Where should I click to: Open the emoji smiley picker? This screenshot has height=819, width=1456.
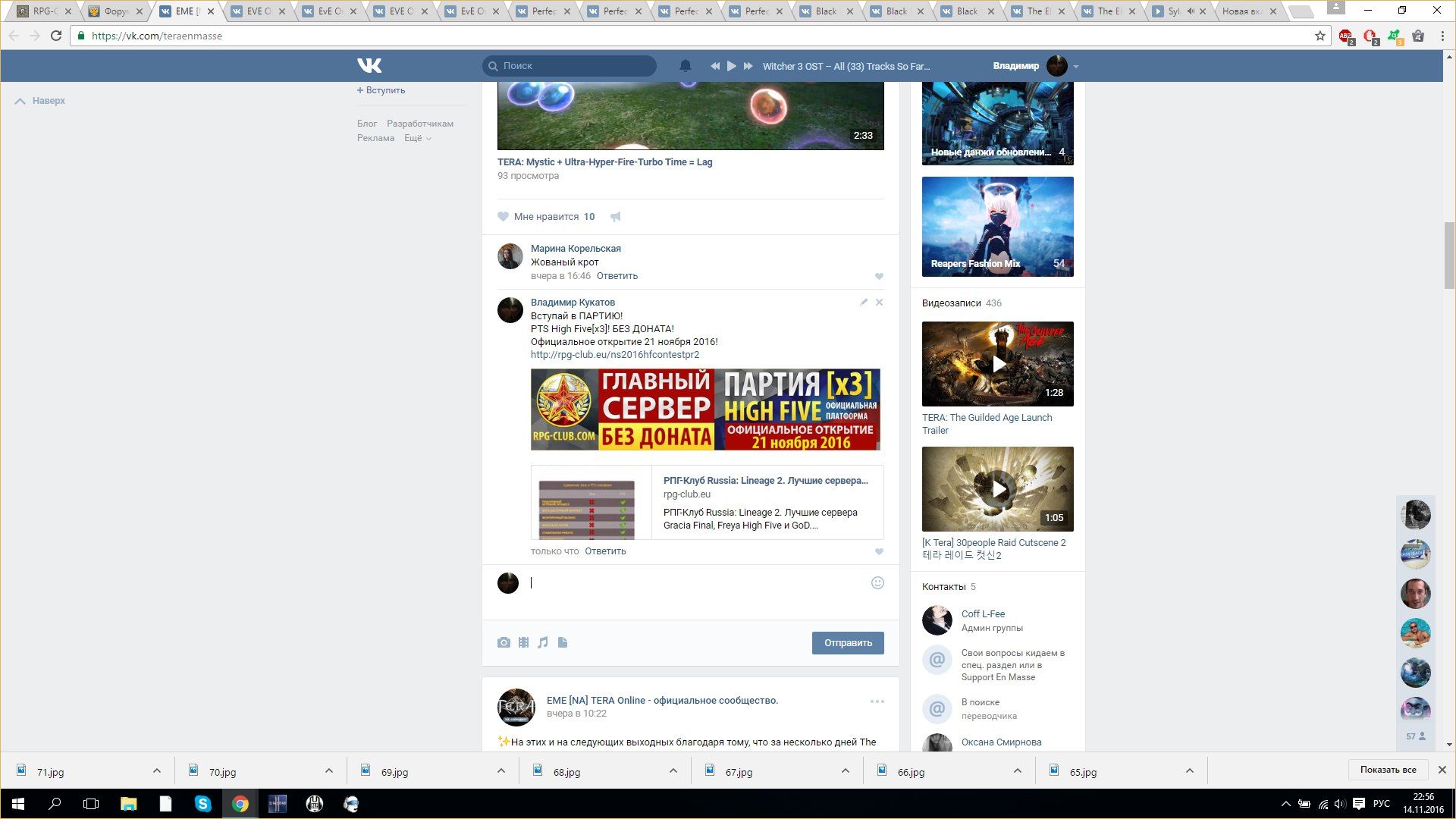[877, 582]
